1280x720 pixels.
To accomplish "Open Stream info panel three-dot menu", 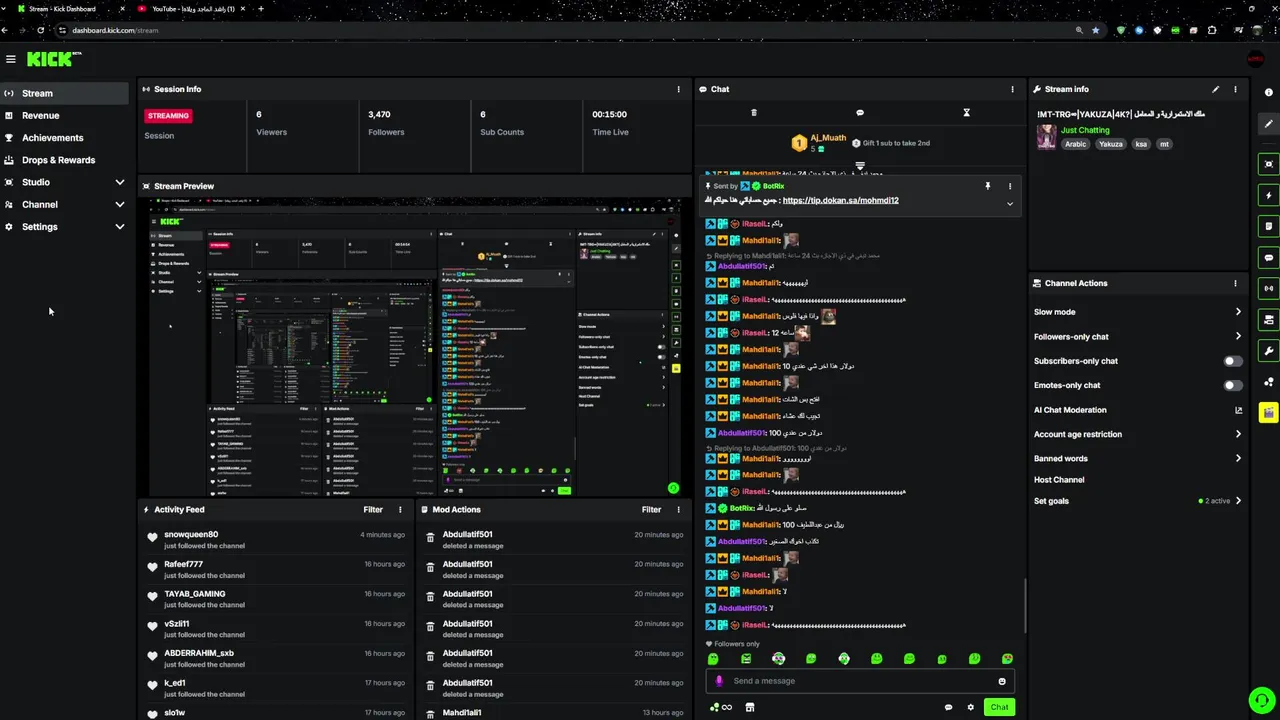I will pyautogui.click(x=1235, y=89).
